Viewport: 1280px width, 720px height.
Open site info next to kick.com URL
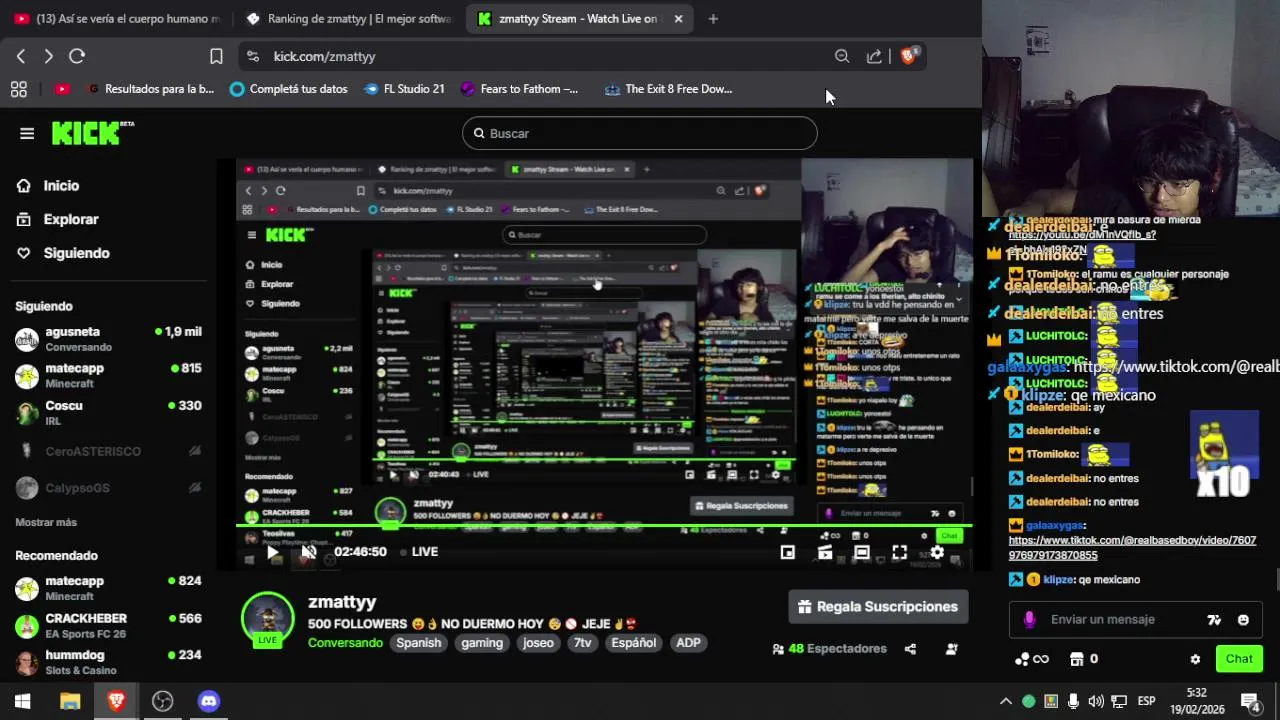[252, 56]
